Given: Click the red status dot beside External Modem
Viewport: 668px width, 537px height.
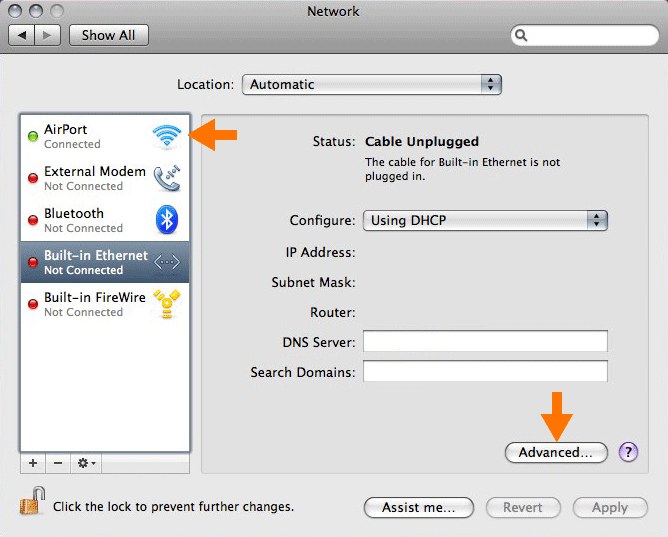Looking at the screenshot, I should (33, 178).
